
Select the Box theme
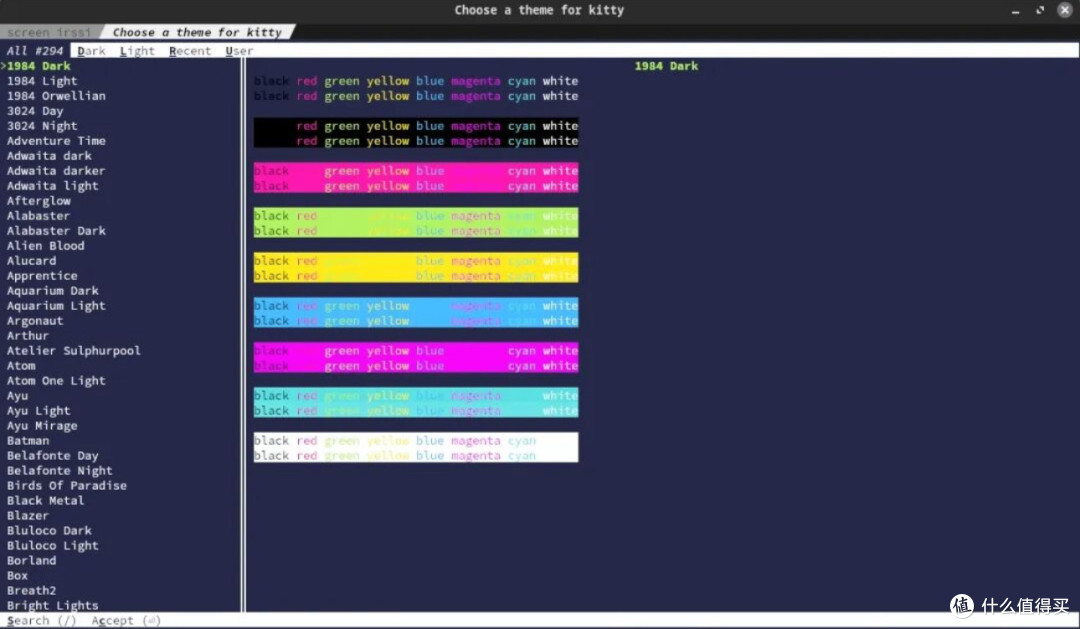(x=17, y=575)
